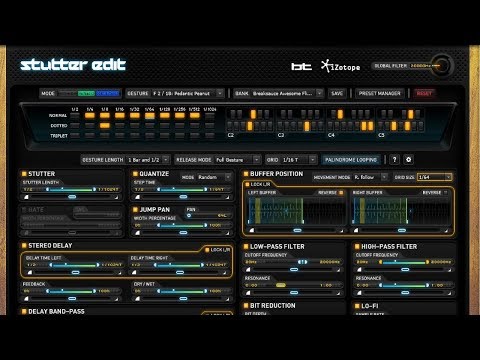Toggle the Delay Band-Pass module
The image size is (480, 360).
(x=24, y=311)
